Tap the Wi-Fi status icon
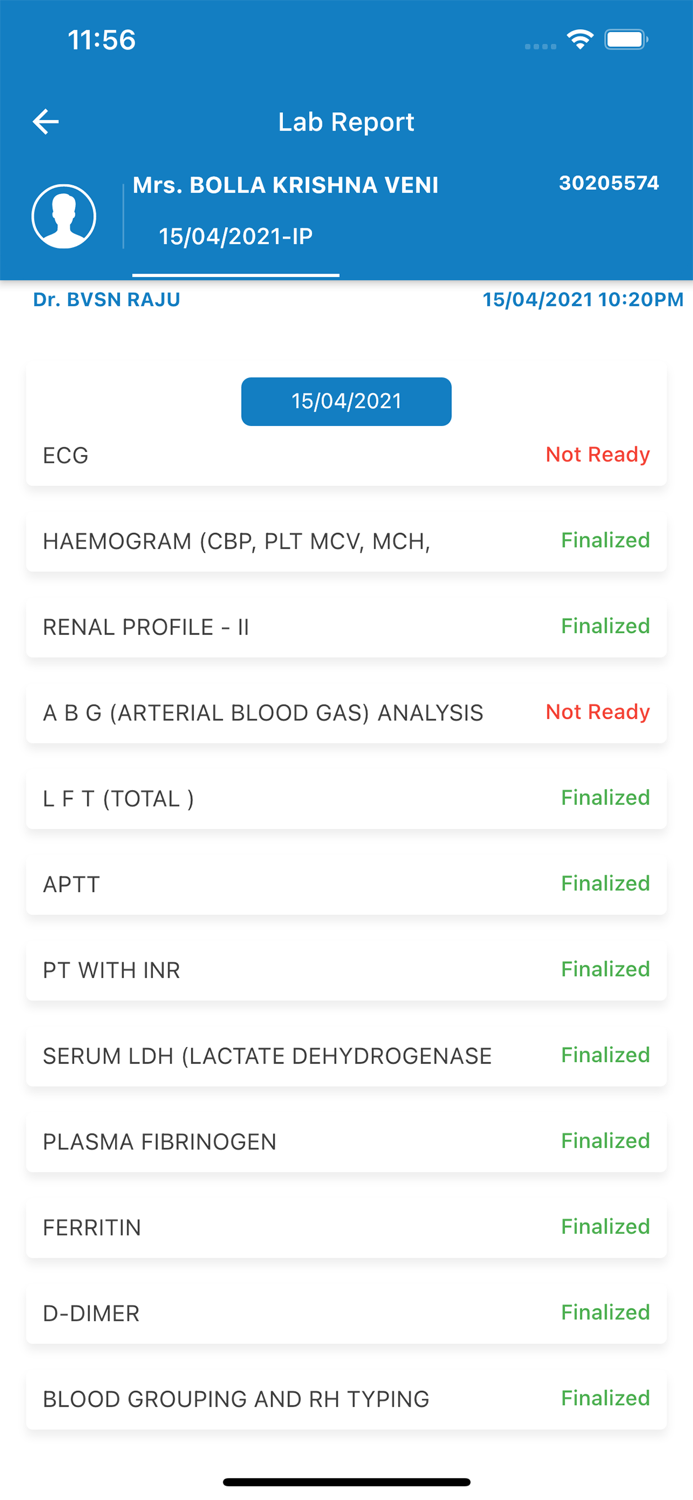This screenshot has height=1500, width=693. (581, 41)
